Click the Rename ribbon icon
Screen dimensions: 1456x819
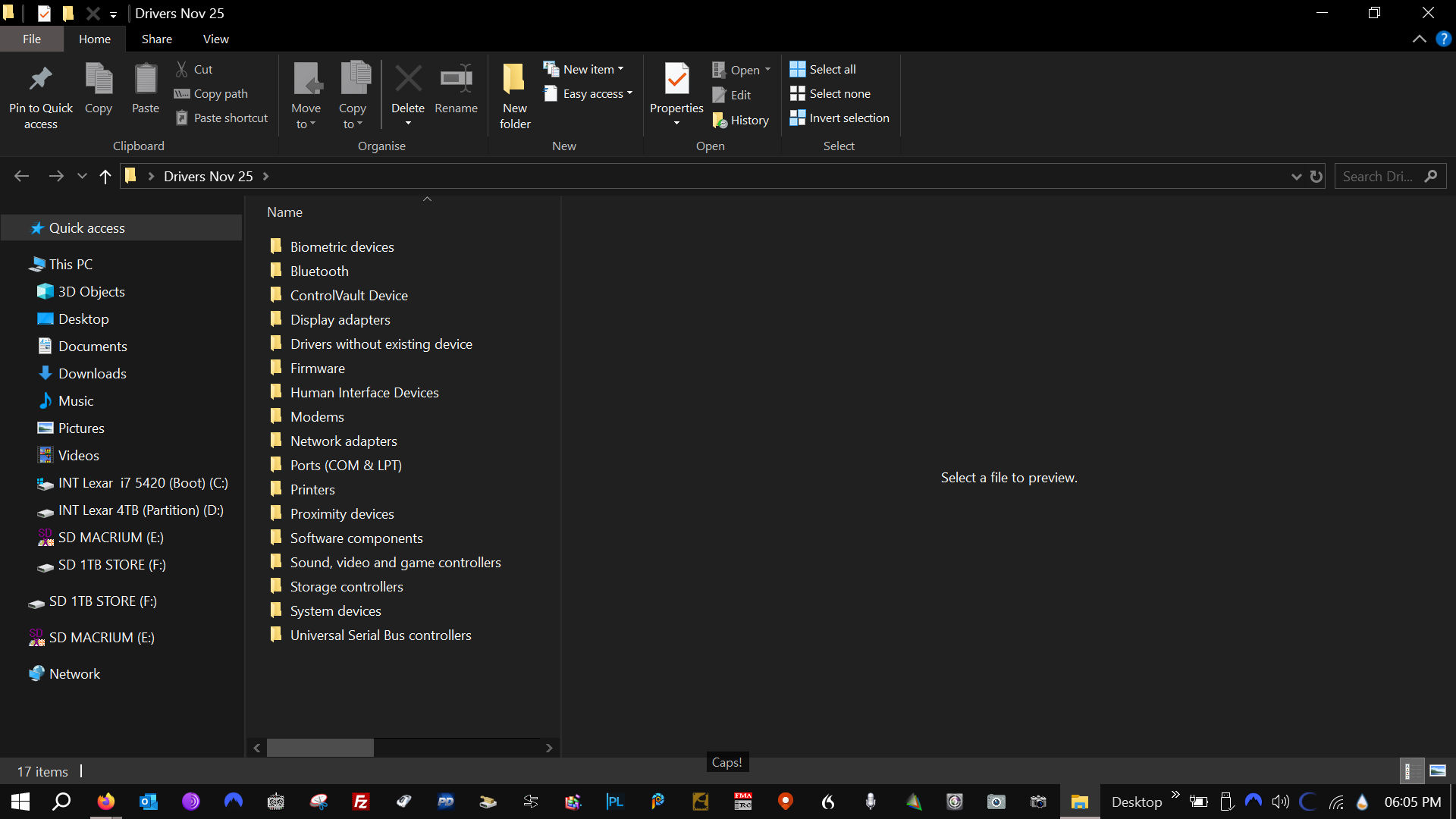[x=456, y=79]
